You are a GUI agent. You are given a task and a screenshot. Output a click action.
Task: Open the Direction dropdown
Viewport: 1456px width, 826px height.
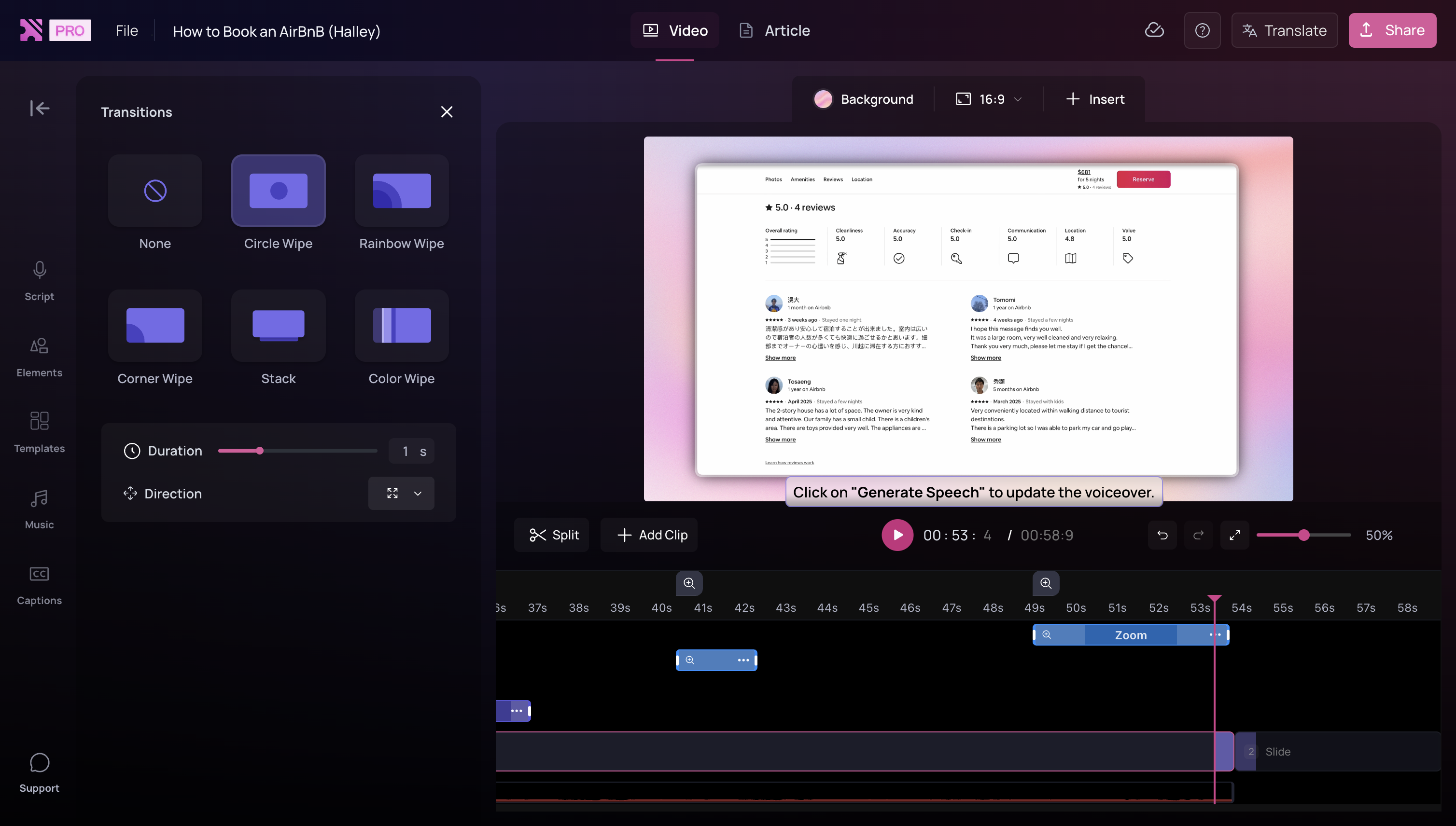click(401, 493)
